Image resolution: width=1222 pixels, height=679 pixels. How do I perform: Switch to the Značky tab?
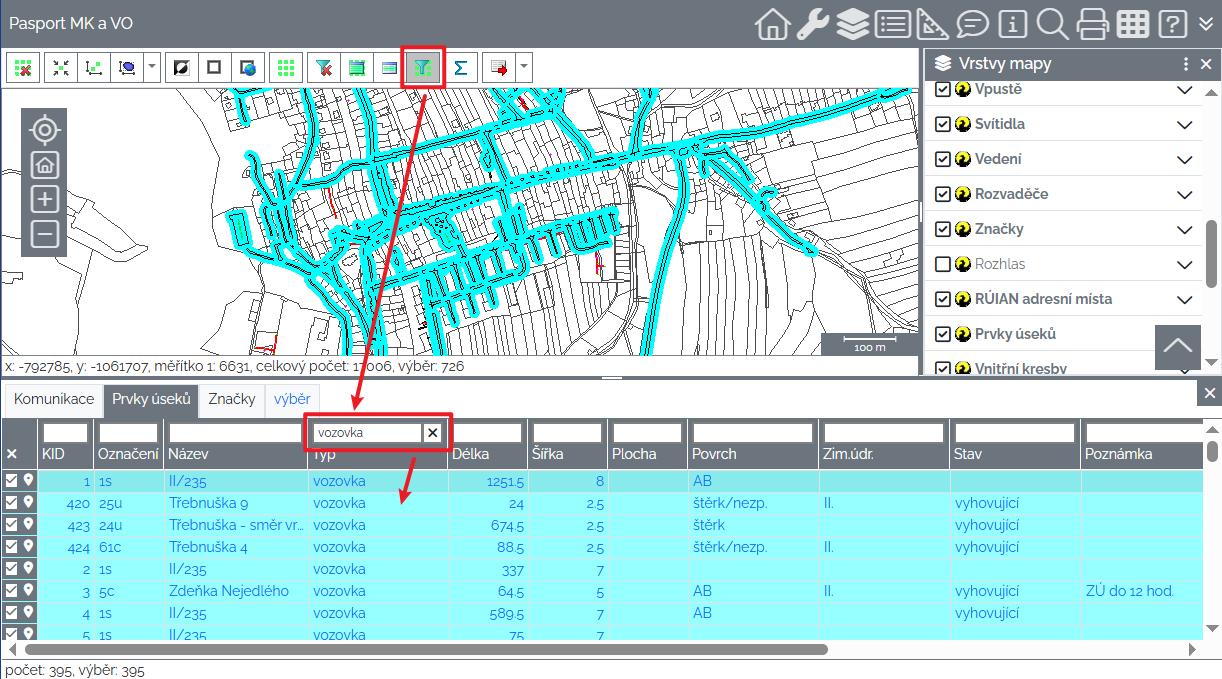[x=231, y=399]
